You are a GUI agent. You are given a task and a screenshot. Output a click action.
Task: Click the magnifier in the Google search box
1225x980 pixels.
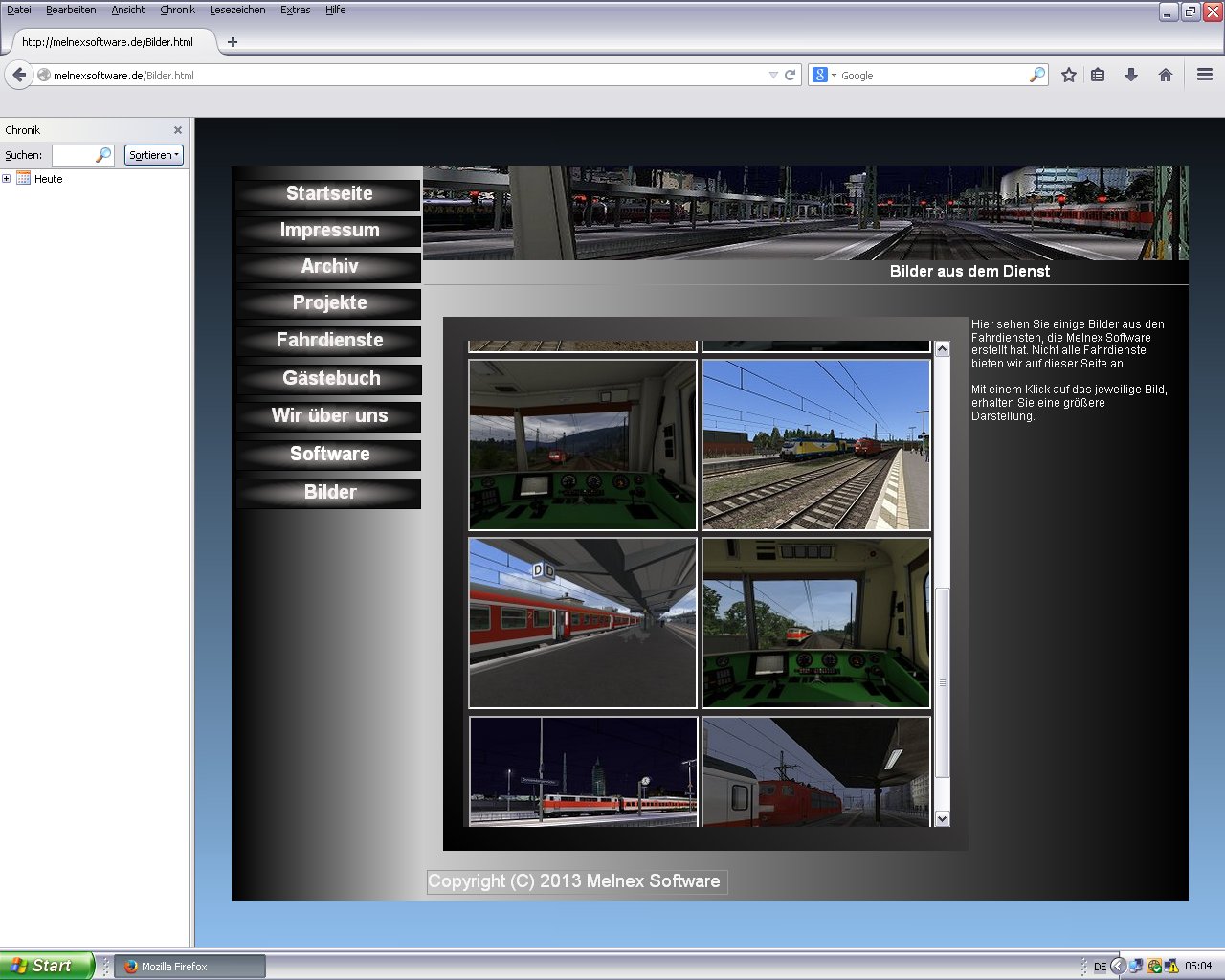pyautogui.click(x=1037, y=75)
